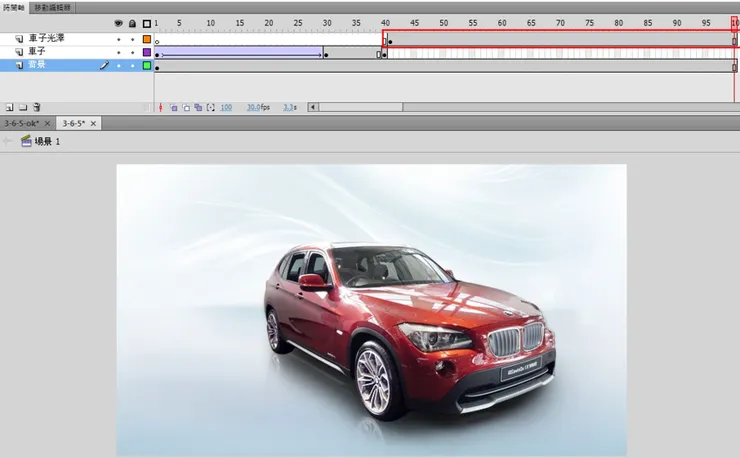Toggle lock dot of 車子 layer
Image resolution: width=740 pixels, height=458 pixels.
click(x=132, y=52)
